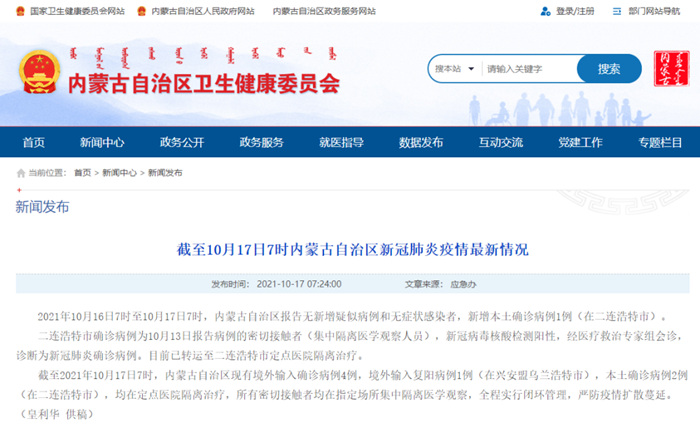Click the 请输入关键字 search input field

click(528, 69)
